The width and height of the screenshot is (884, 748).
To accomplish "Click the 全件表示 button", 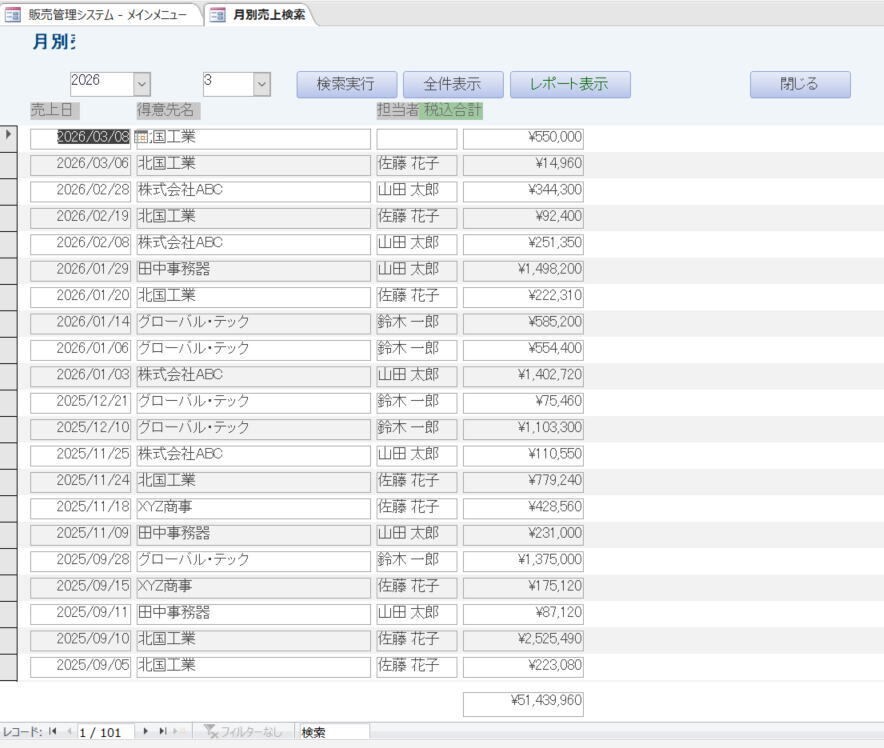I will click(453, 85).
